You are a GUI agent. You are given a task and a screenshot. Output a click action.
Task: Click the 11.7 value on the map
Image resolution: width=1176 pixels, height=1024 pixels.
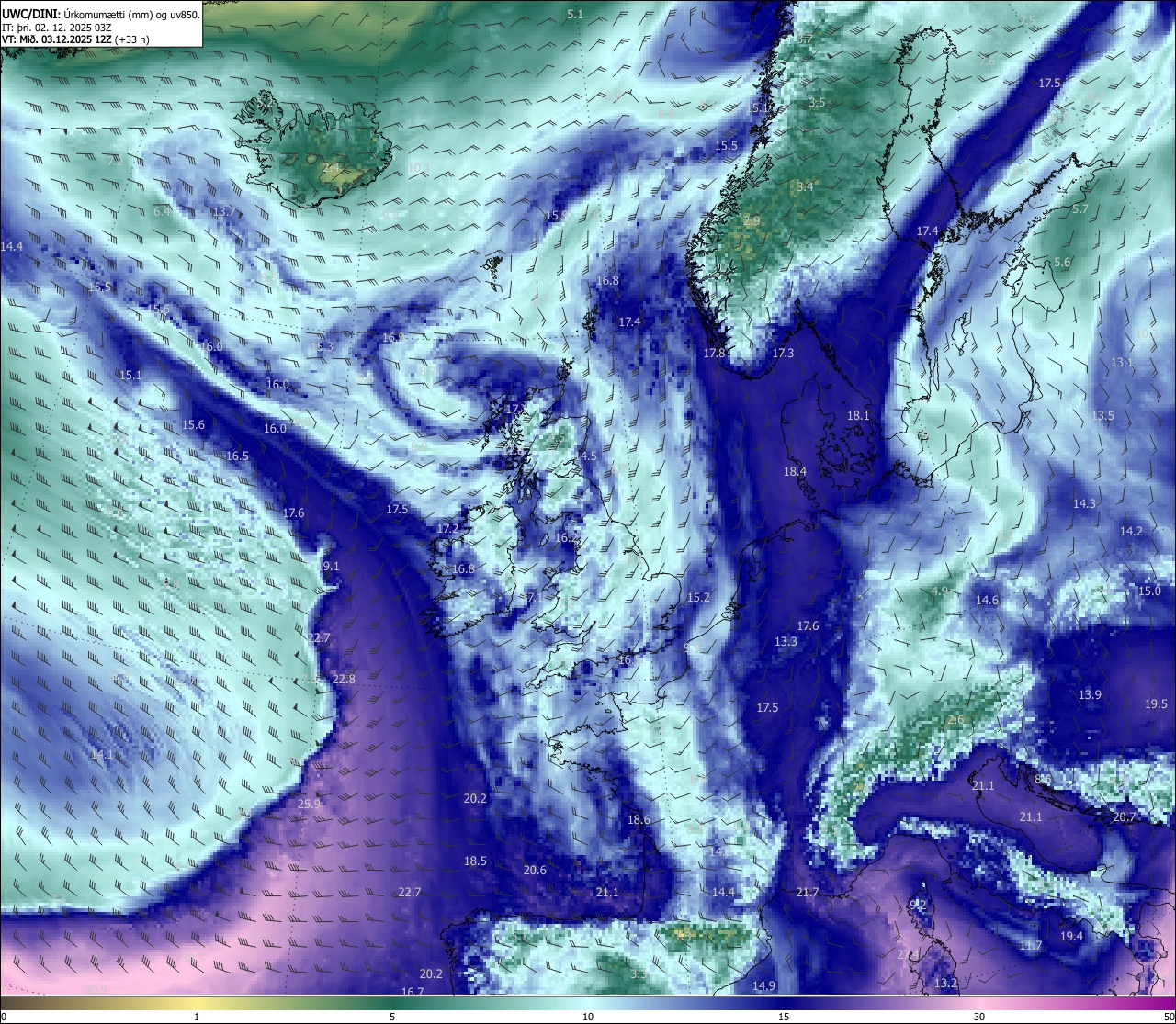1031,945
